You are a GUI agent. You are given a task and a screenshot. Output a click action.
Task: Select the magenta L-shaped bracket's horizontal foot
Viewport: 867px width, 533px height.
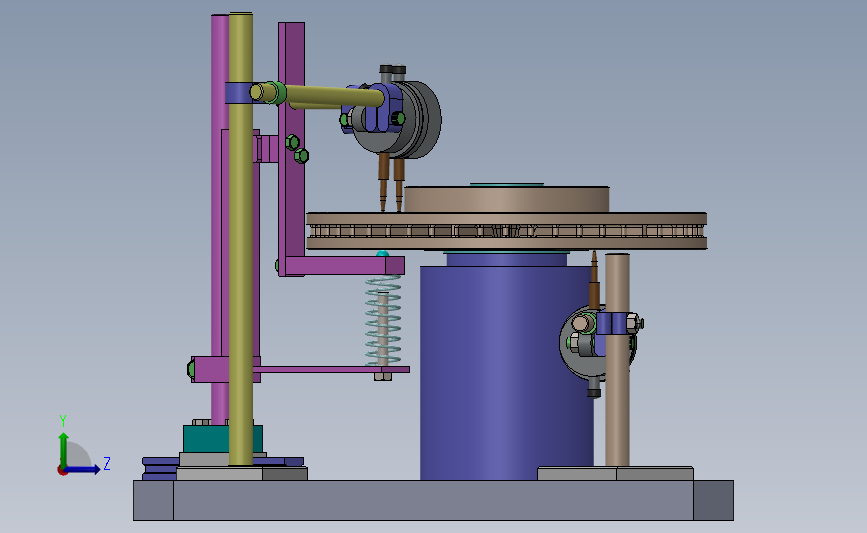click(x=343, y=266)
